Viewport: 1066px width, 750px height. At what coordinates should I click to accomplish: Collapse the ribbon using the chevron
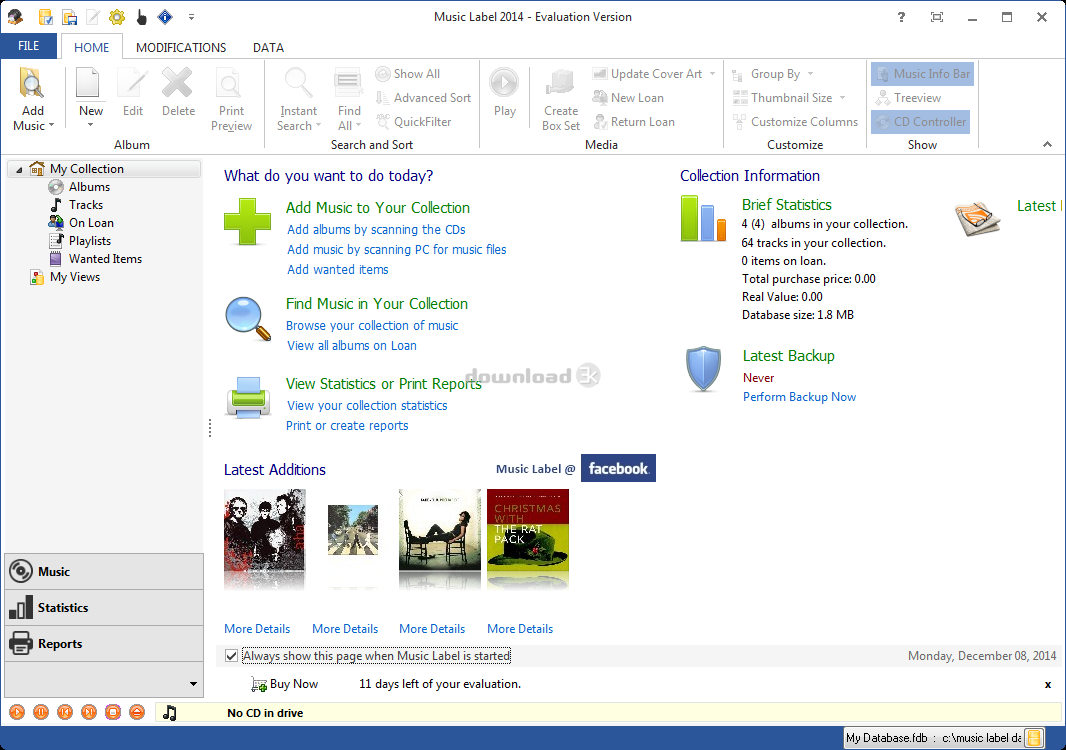(x=1047, y=144)
